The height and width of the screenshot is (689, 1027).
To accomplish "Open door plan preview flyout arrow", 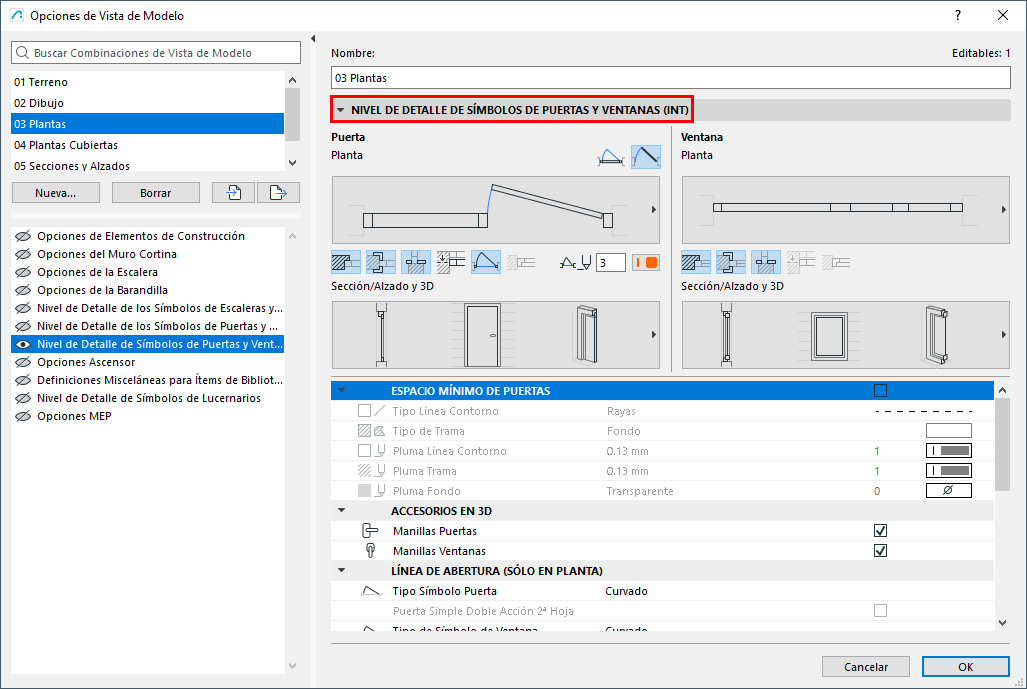I will (654, 210).
